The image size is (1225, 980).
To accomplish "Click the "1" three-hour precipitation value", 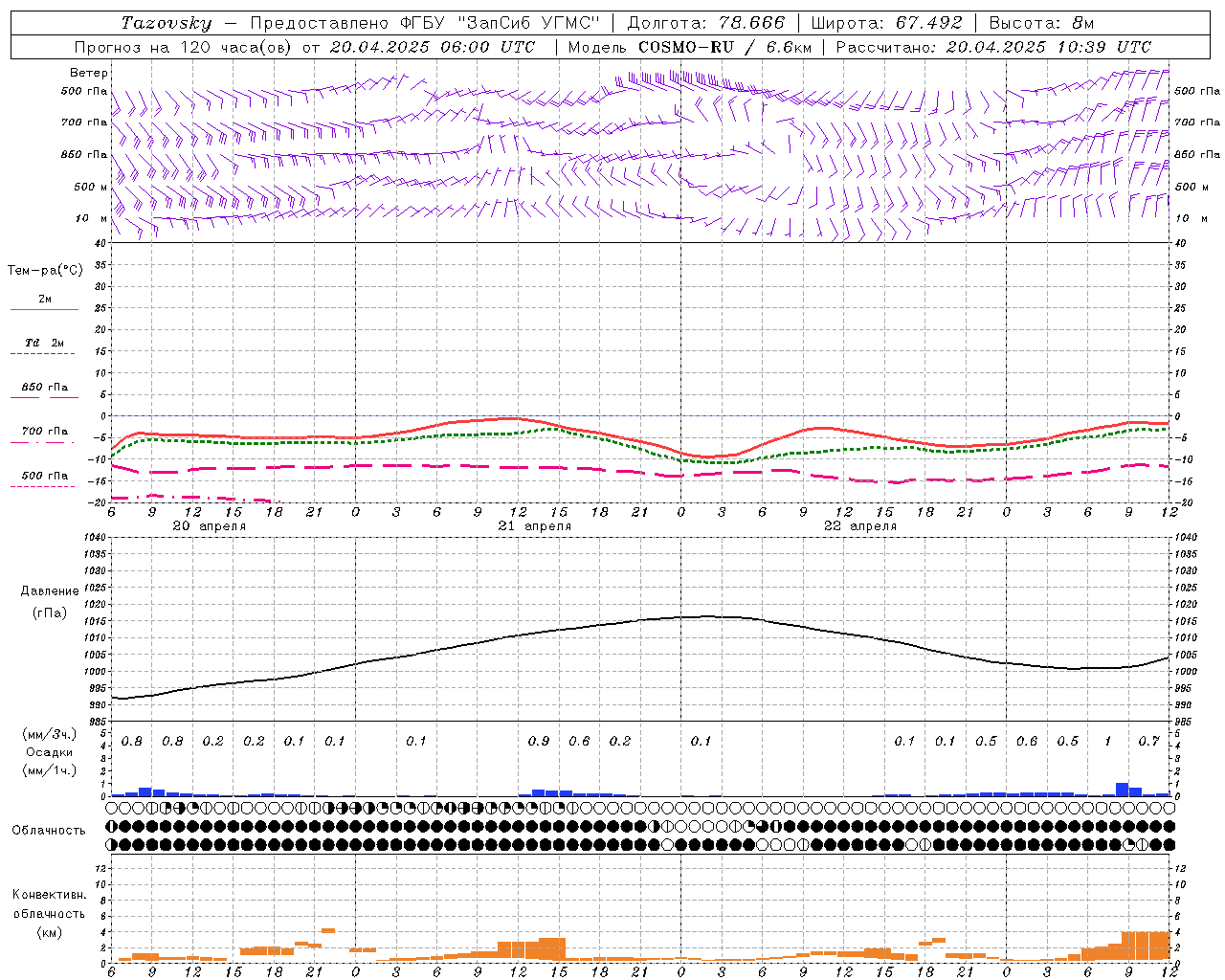I will [1107, 741].
